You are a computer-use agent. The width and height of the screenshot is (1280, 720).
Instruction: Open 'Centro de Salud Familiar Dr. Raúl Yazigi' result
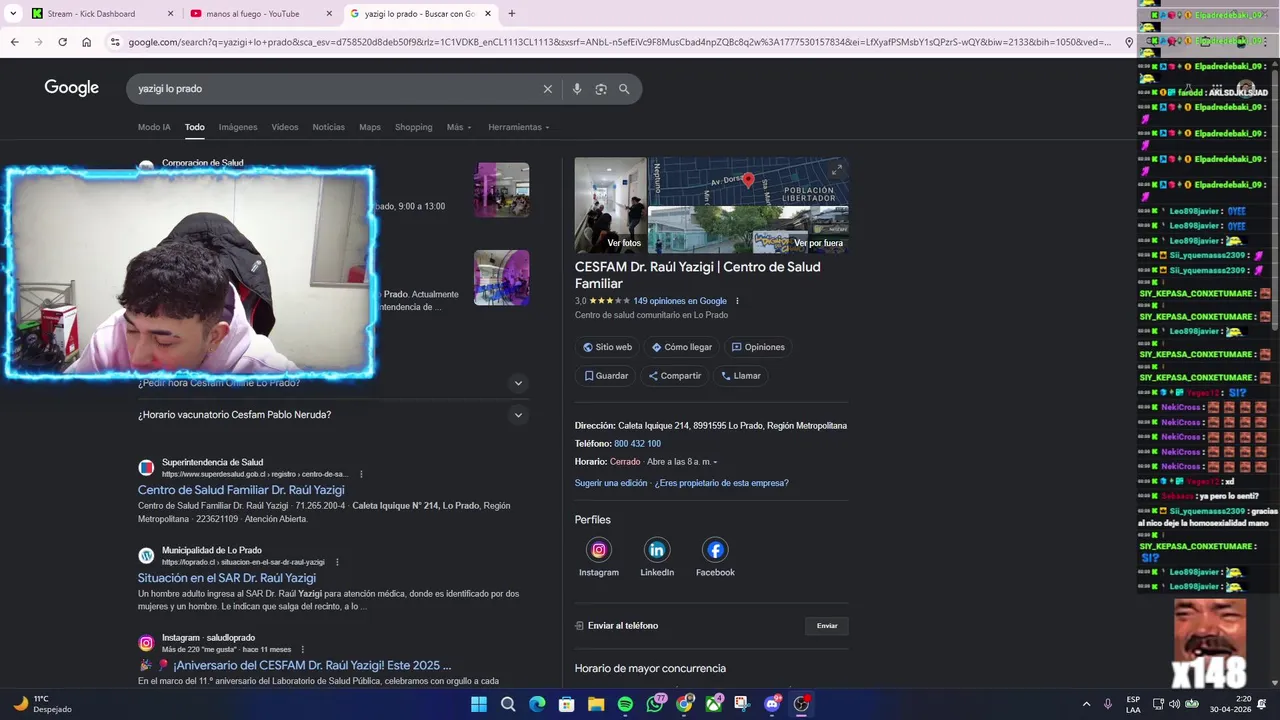coord(241,490)
